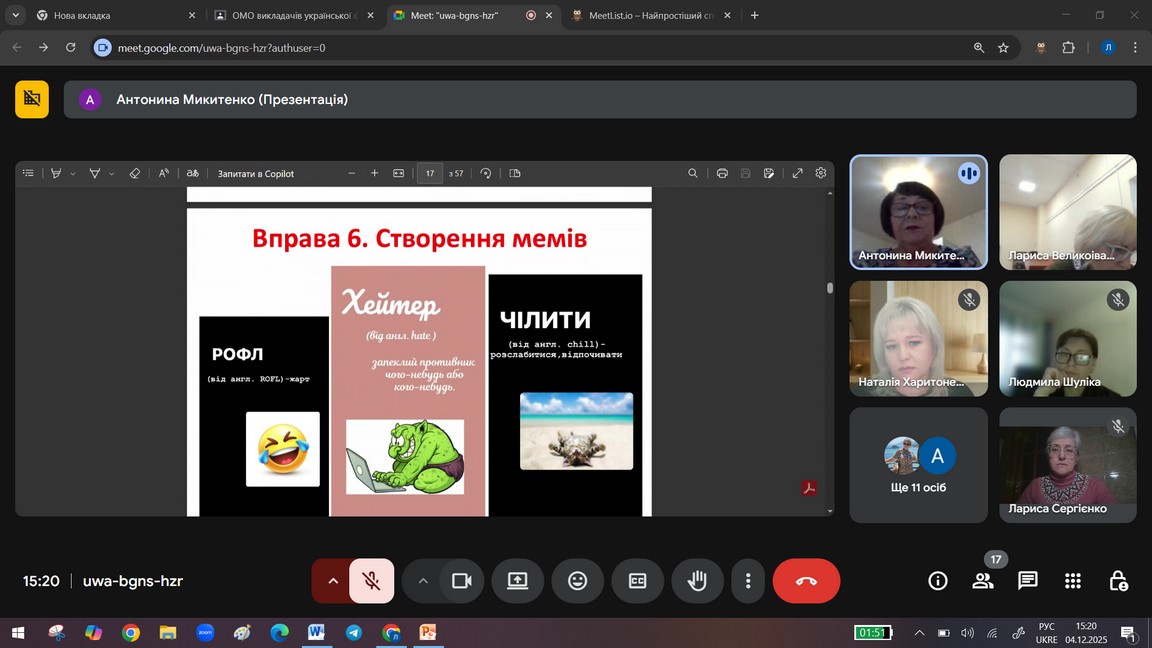Click the PDF eraser tool
The image size is (1152, 648).
(x=135, y=173)
